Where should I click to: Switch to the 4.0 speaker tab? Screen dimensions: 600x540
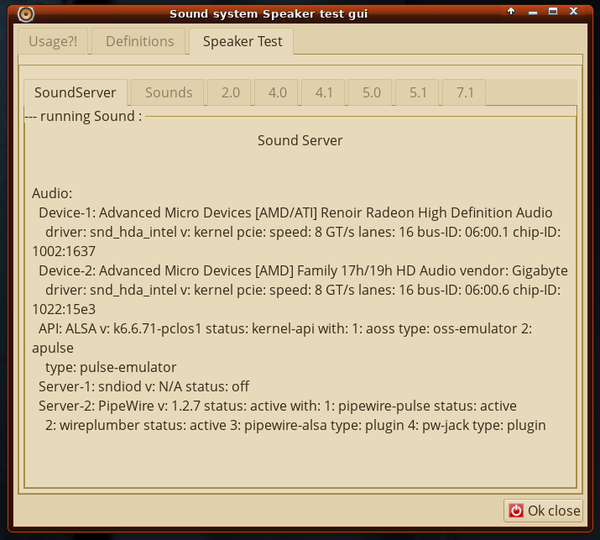[277, 93]
